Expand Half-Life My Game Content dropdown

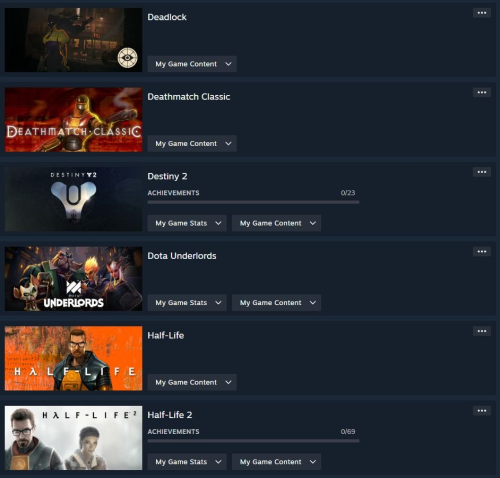192,382
